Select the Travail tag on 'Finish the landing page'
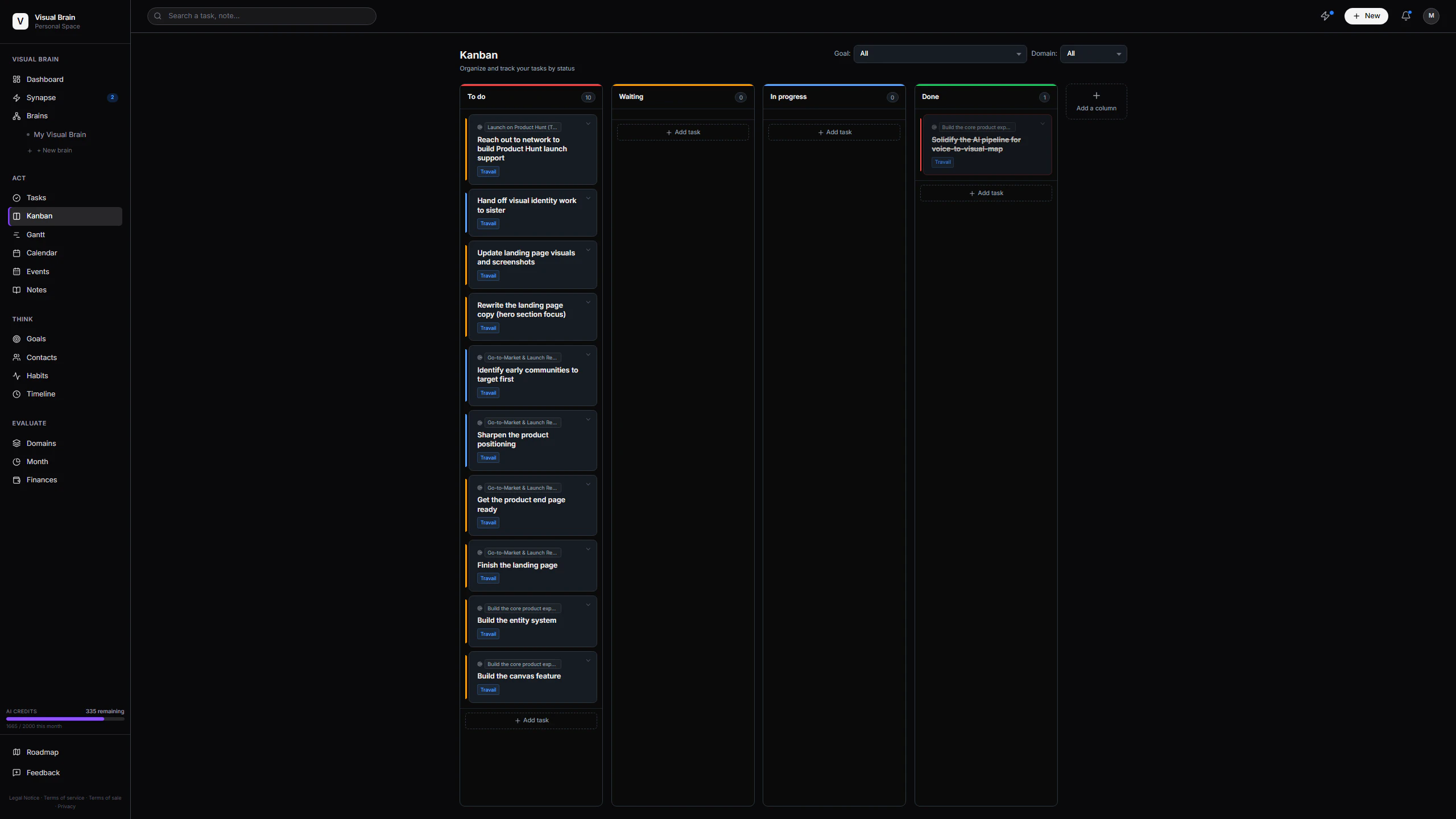Screen dimensions: 1456x819 click(488, 578)
